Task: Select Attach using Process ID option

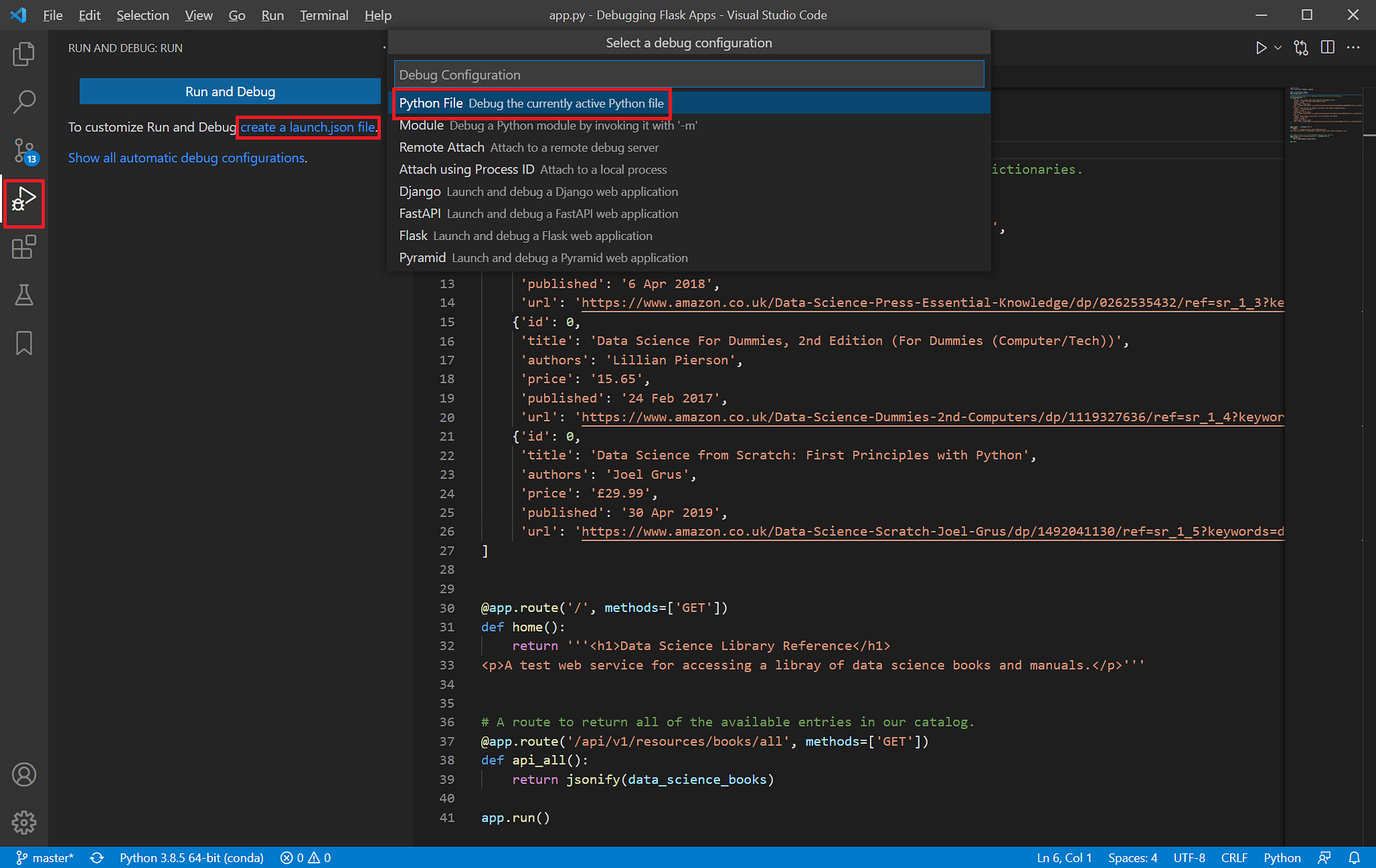Action: 689,169
